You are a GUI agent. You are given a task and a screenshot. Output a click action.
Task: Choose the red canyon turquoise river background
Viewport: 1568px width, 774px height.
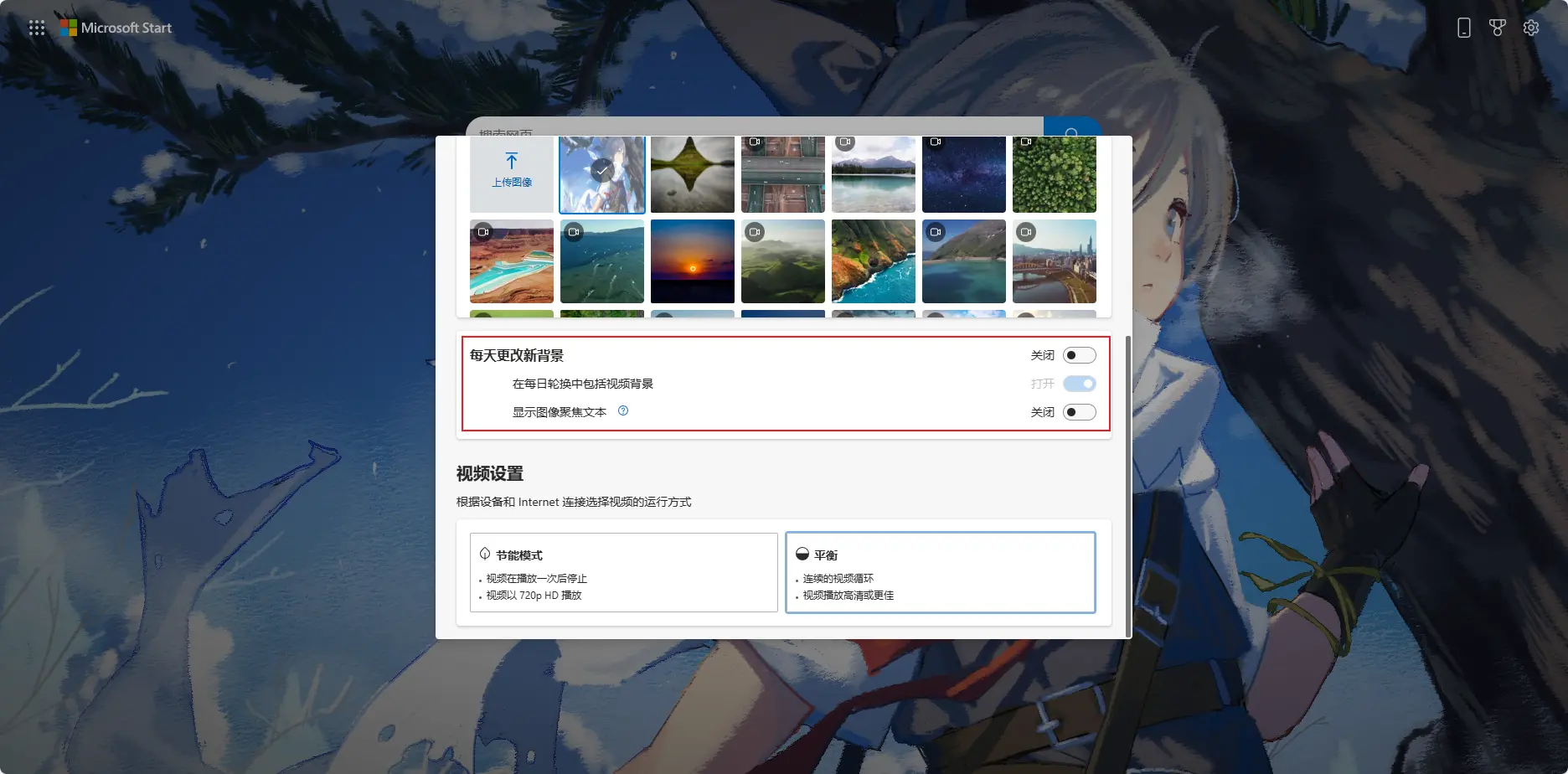pyautogui.click(x=511, y=261)
